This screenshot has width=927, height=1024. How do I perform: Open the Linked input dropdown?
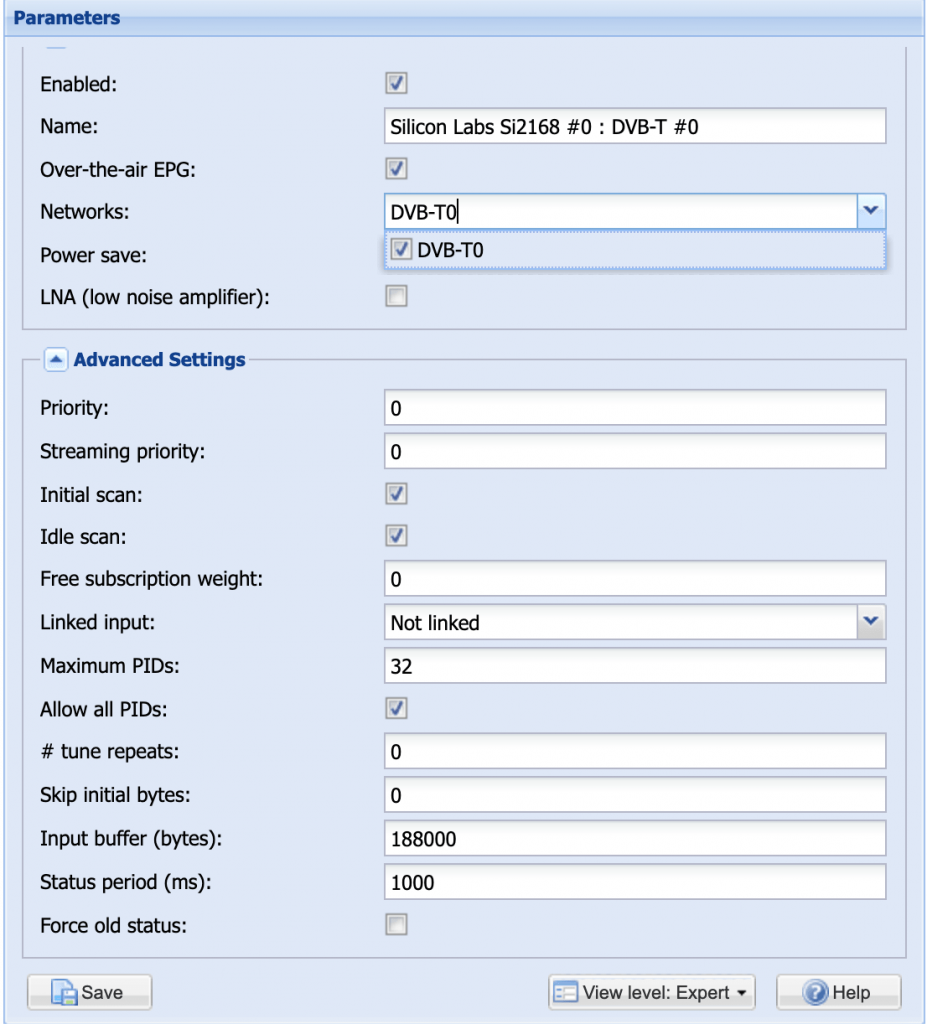coord(871,623)
